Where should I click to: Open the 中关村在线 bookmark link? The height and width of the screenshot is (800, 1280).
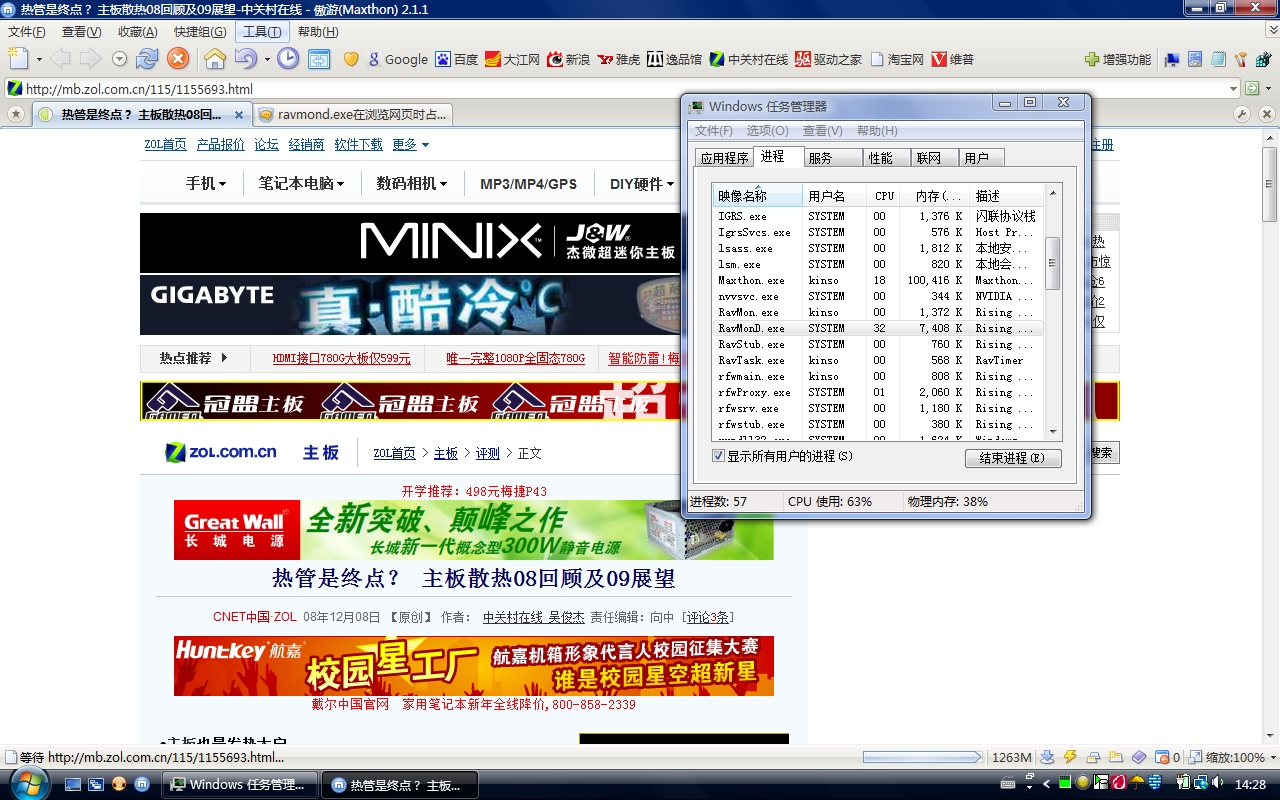[748, 59]
